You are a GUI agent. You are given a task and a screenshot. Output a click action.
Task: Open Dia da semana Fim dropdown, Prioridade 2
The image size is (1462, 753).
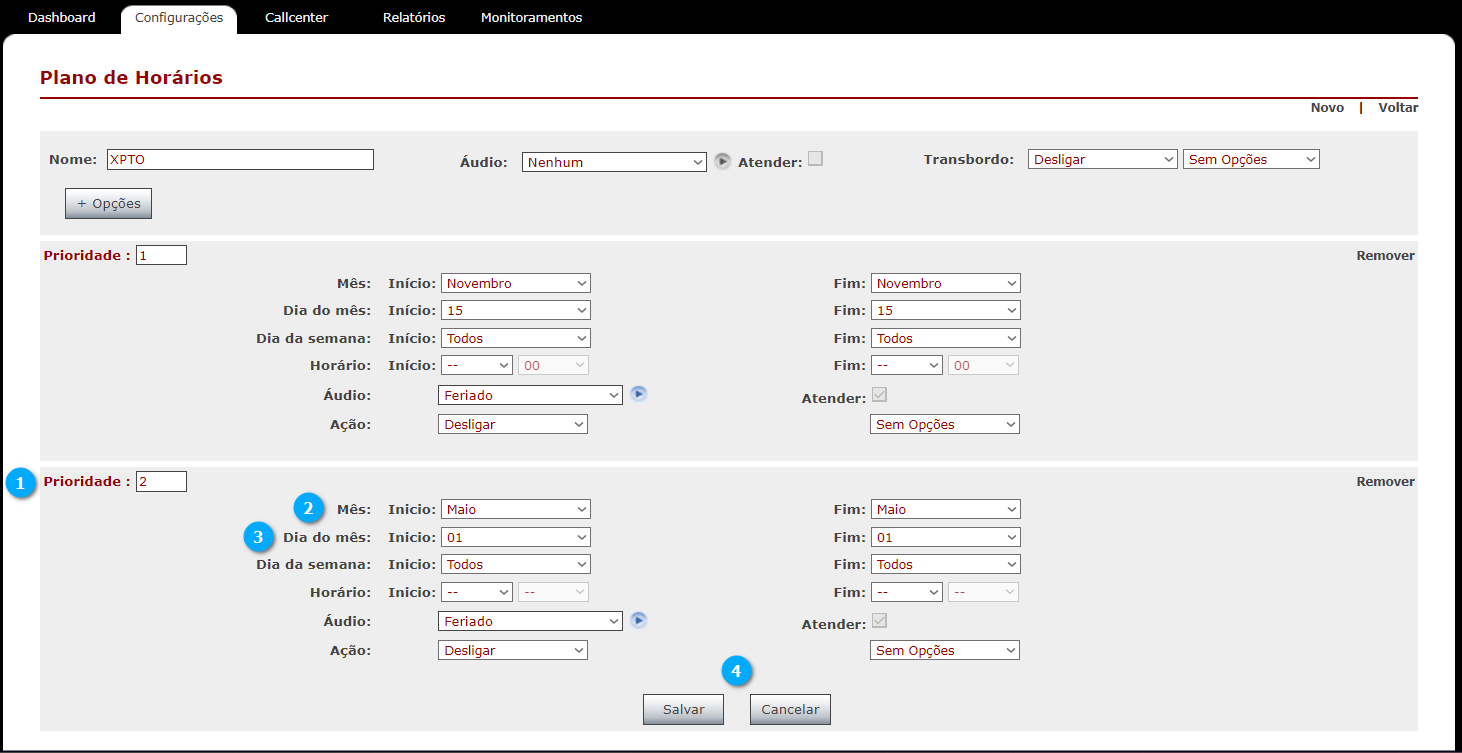[x=946, y=564]
